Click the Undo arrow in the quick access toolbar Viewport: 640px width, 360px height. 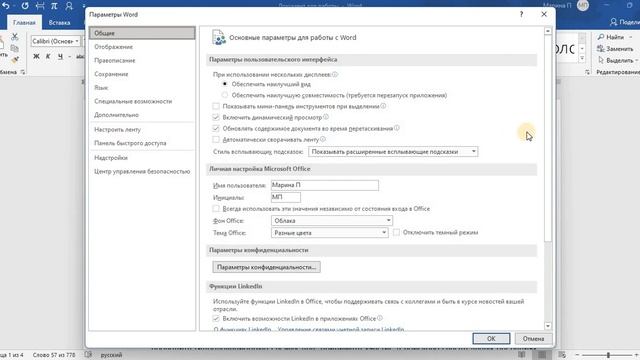tap(5, 6)
